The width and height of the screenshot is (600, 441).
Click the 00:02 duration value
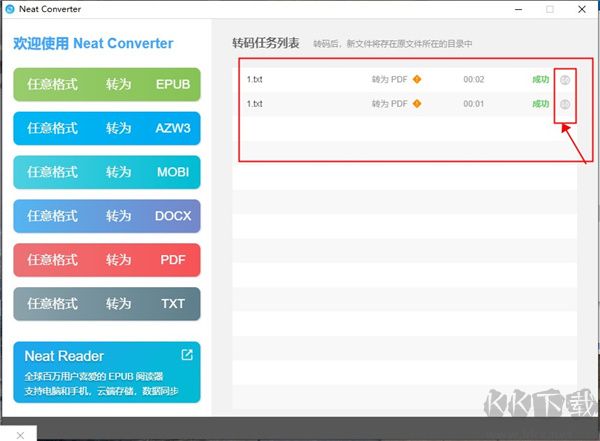click(474, 80)
